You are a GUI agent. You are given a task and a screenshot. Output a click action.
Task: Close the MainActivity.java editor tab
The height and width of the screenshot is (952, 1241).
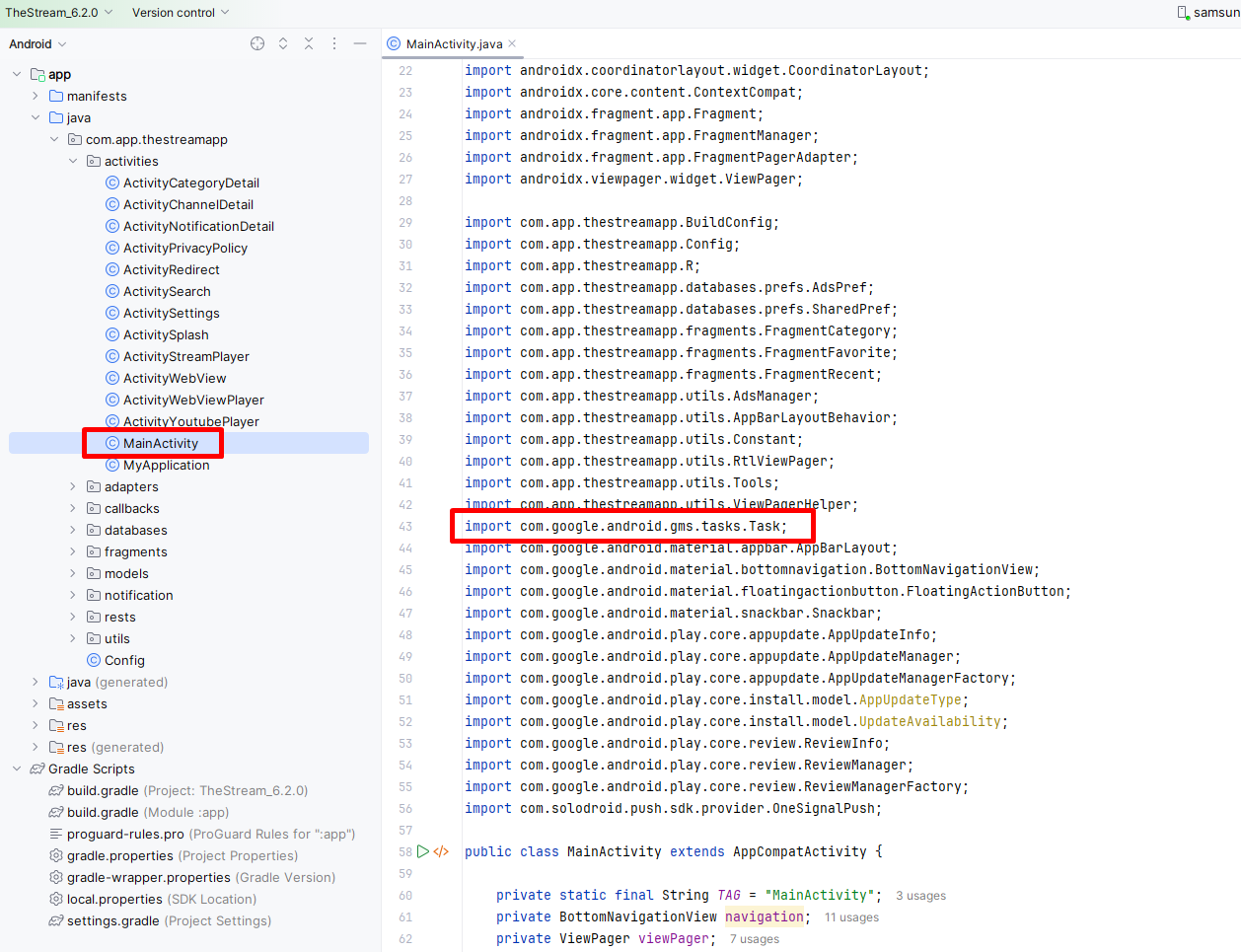coord(512,43)
